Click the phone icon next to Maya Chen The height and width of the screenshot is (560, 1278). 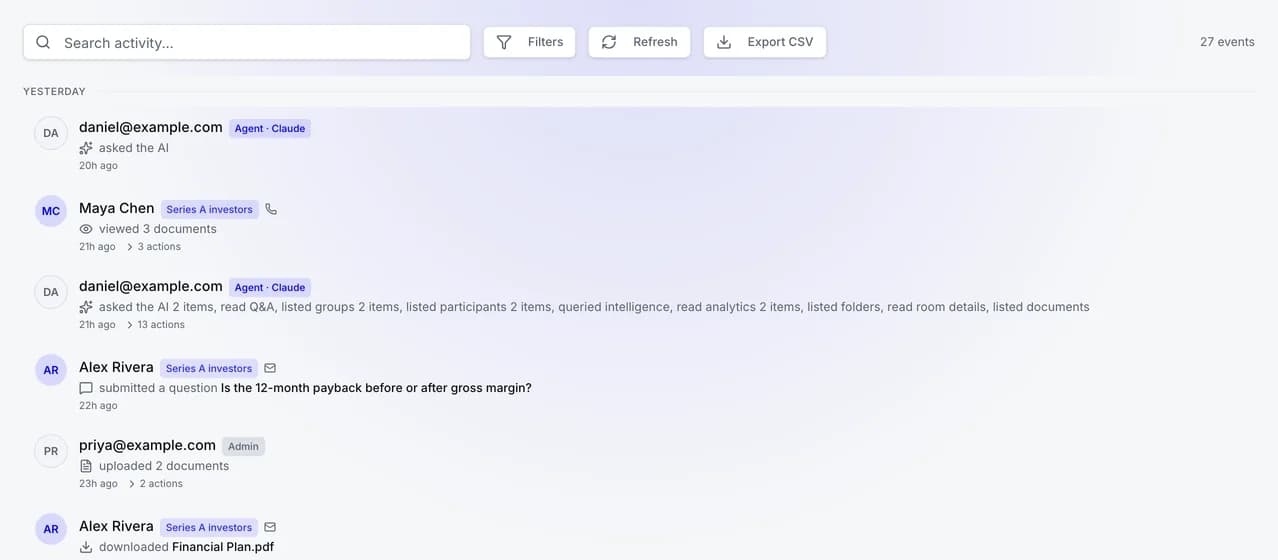coord(271,209)
